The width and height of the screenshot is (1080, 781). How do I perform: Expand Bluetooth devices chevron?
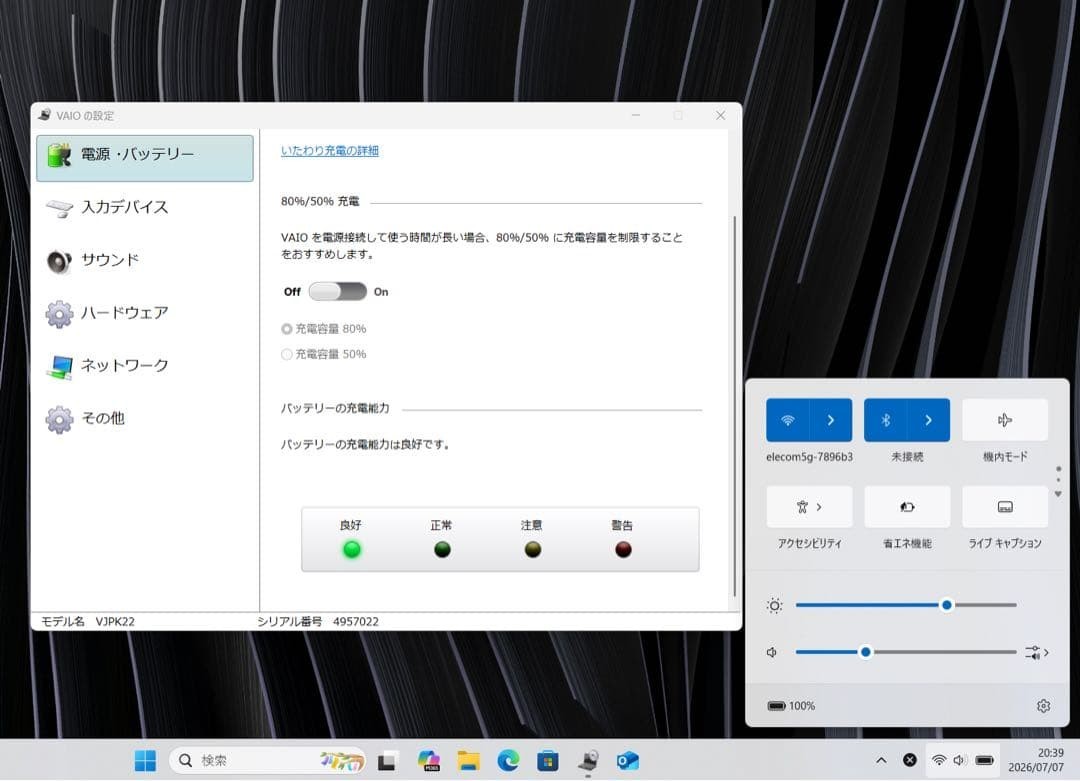(928, 420)
